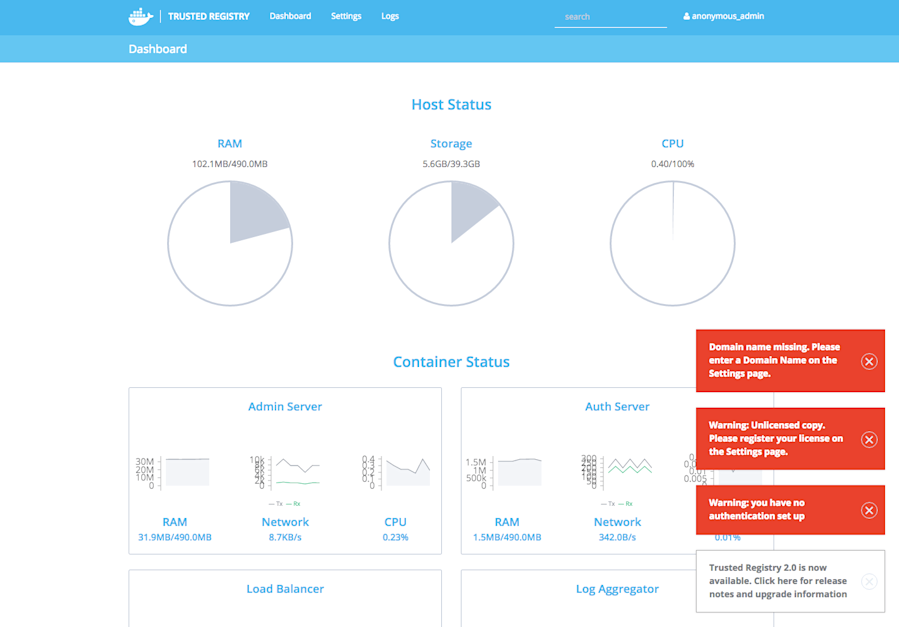Click the RAM usage pie chart
899x627 pixels.
point(230,242)
